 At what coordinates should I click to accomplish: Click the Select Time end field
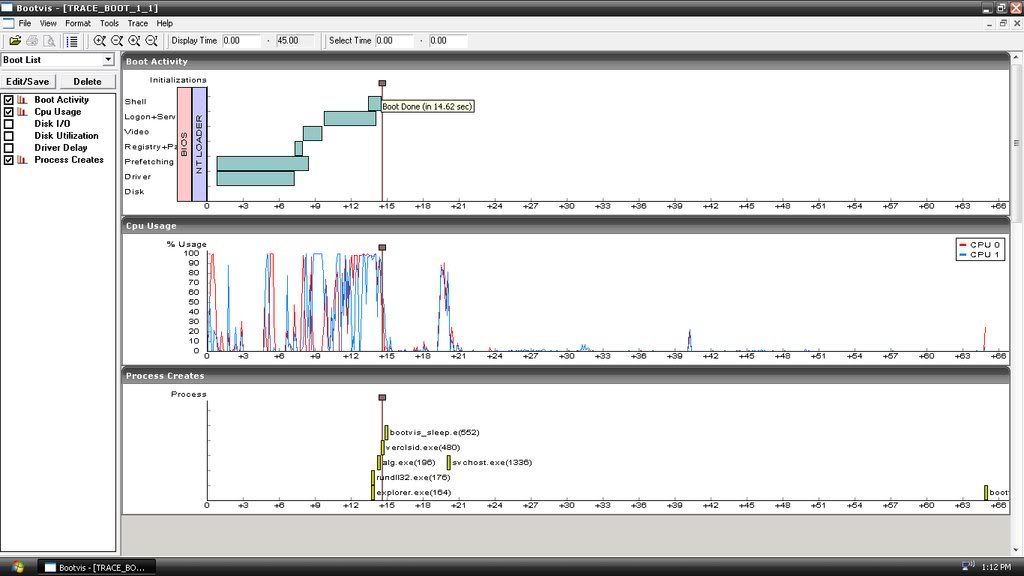pyautogui.click(x=447, y=40)
